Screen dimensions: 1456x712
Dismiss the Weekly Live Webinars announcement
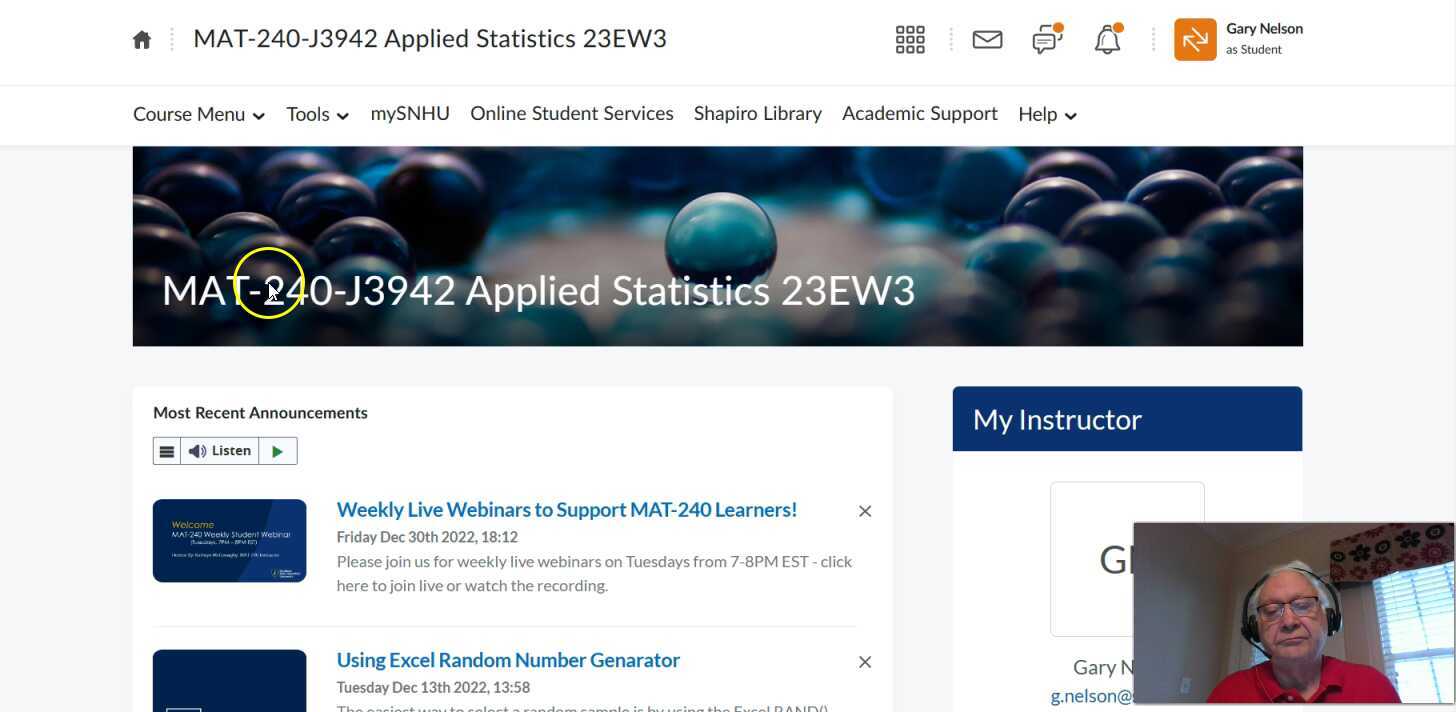click(865, 511)
